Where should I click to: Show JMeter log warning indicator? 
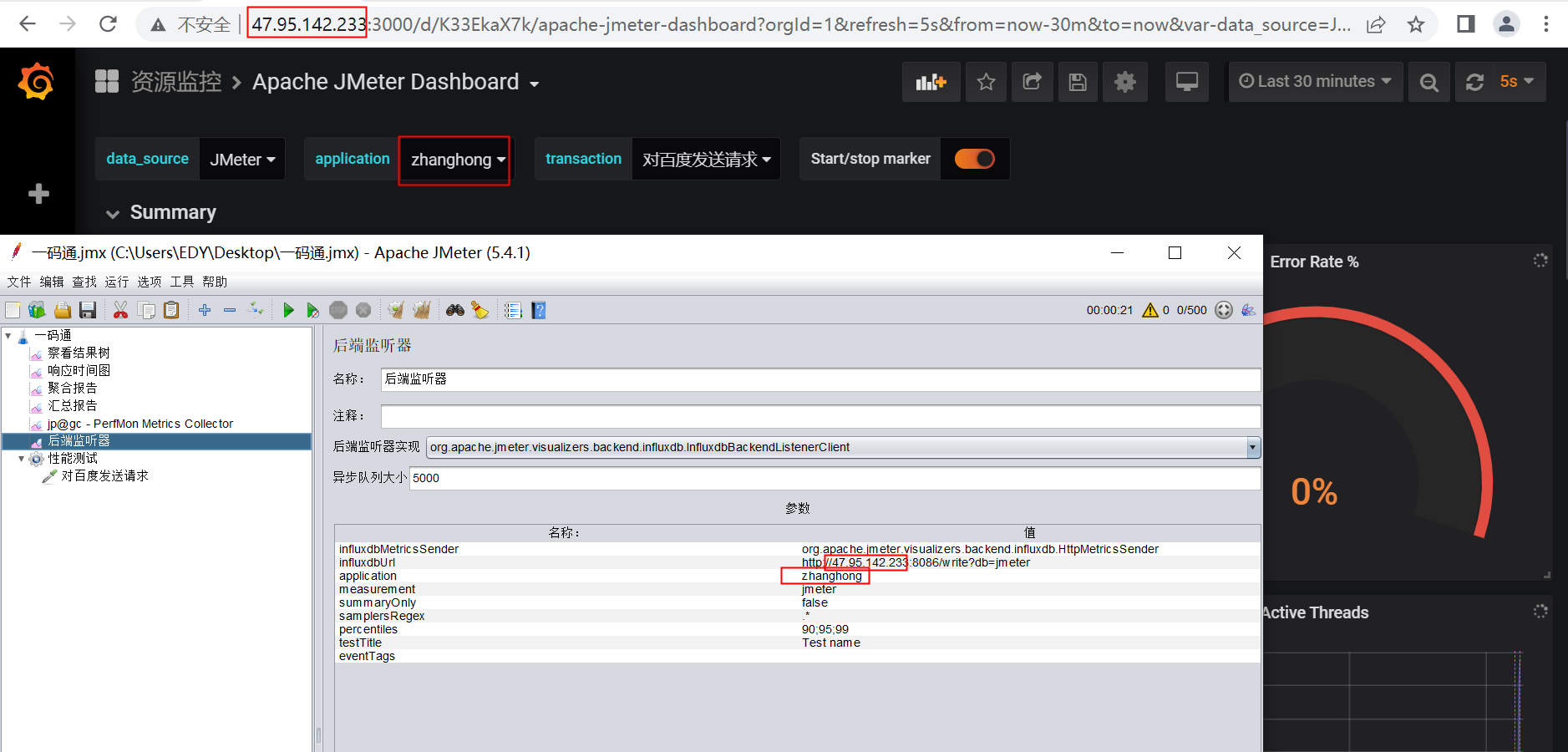(1150, 310)
